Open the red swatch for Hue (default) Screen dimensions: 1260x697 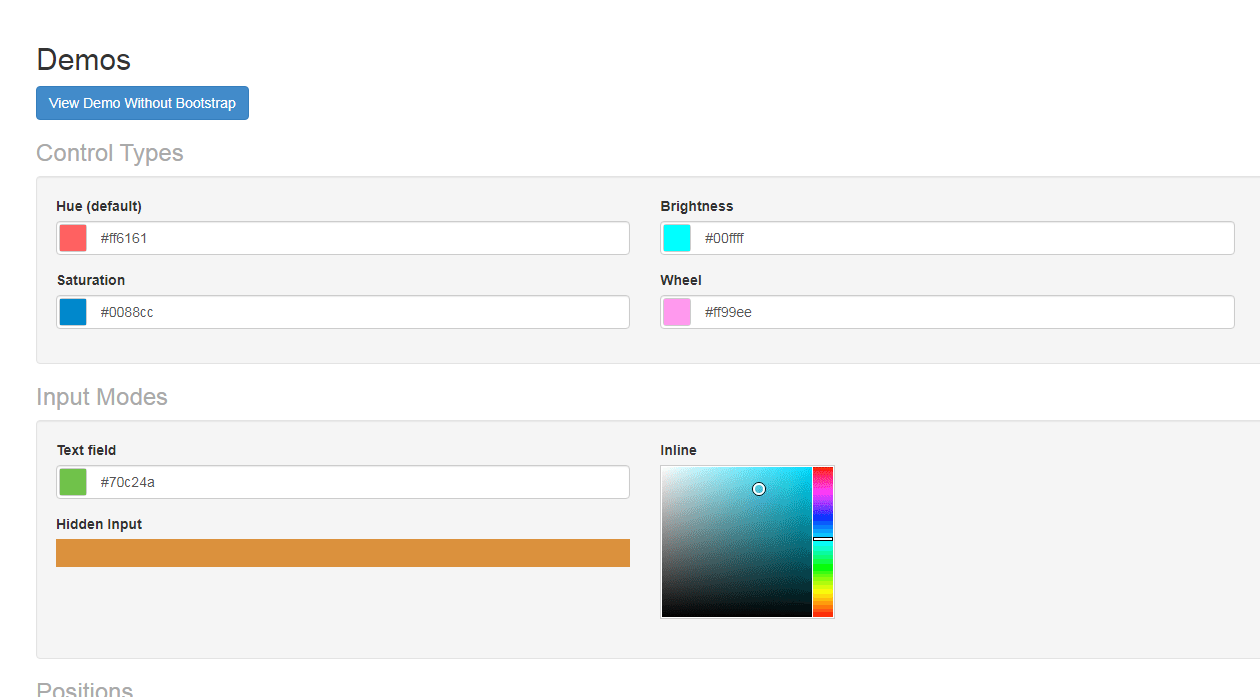pos(73,238)
